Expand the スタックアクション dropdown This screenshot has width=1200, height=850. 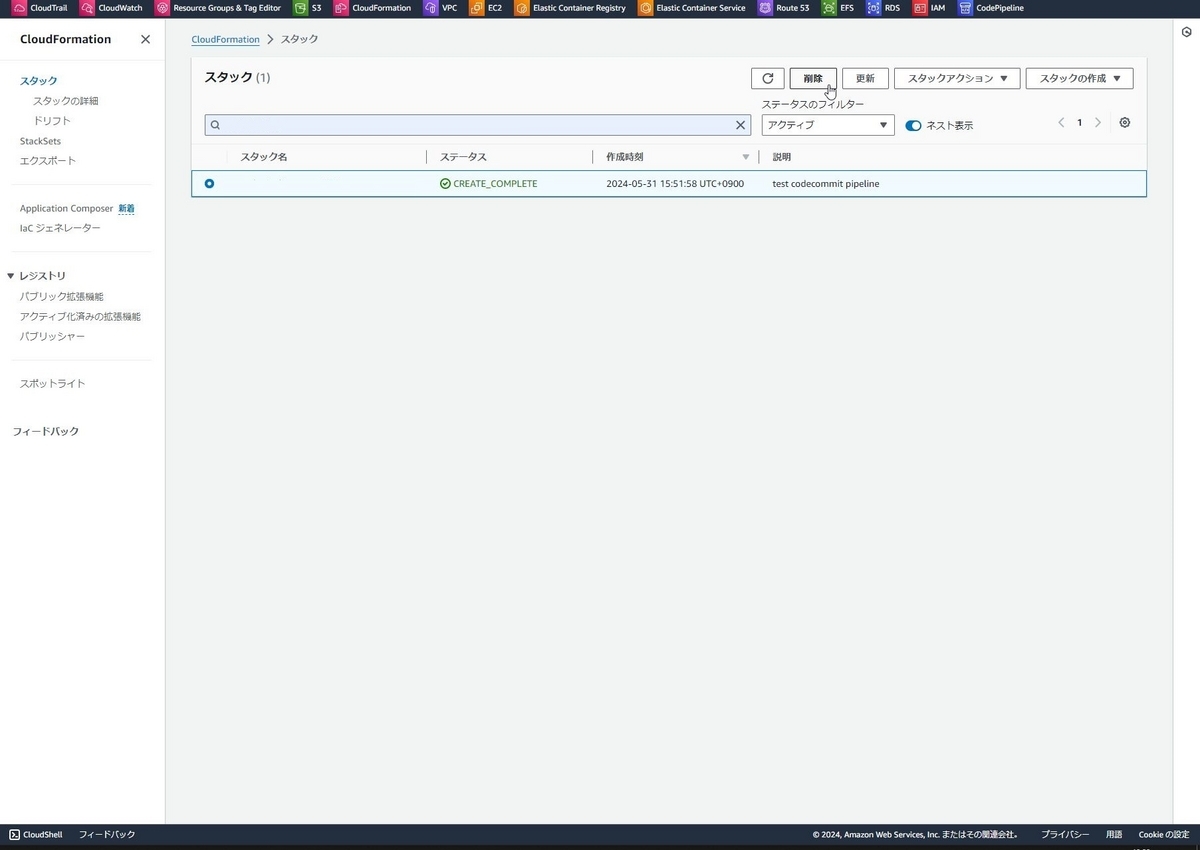coord(956,78)
